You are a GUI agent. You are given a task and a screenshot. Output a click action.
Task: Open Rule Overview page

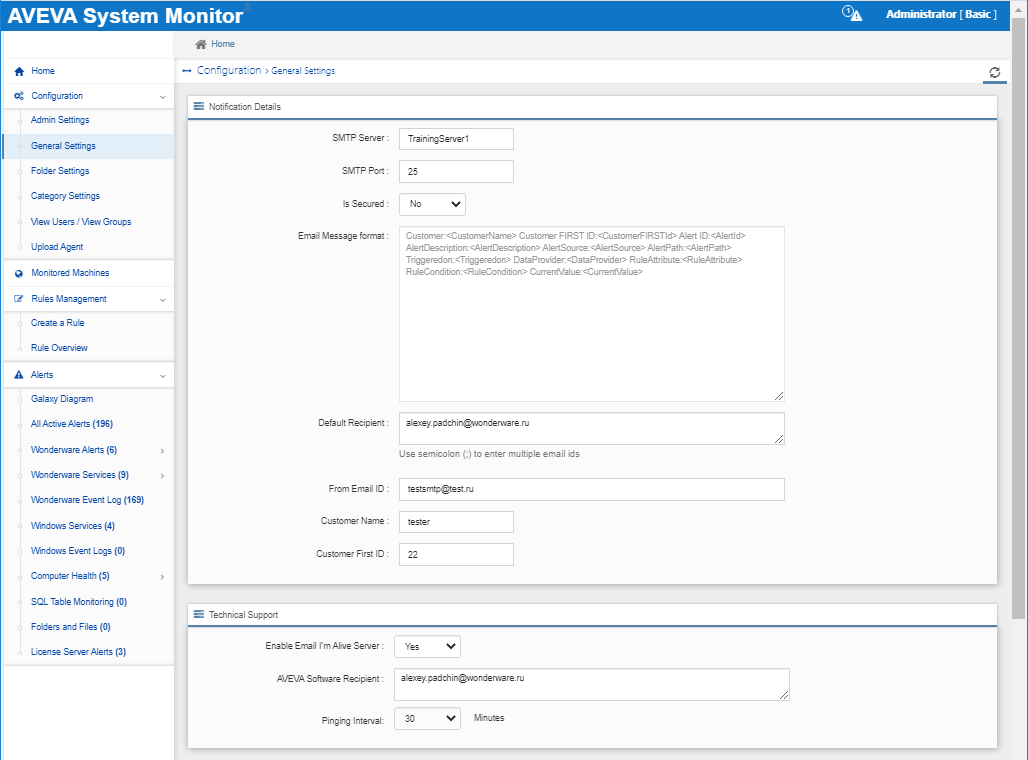(x=59, y=348)
